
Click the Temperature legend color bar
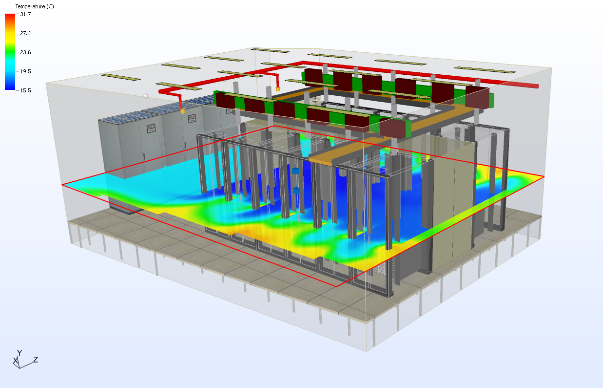coord(10,52)
